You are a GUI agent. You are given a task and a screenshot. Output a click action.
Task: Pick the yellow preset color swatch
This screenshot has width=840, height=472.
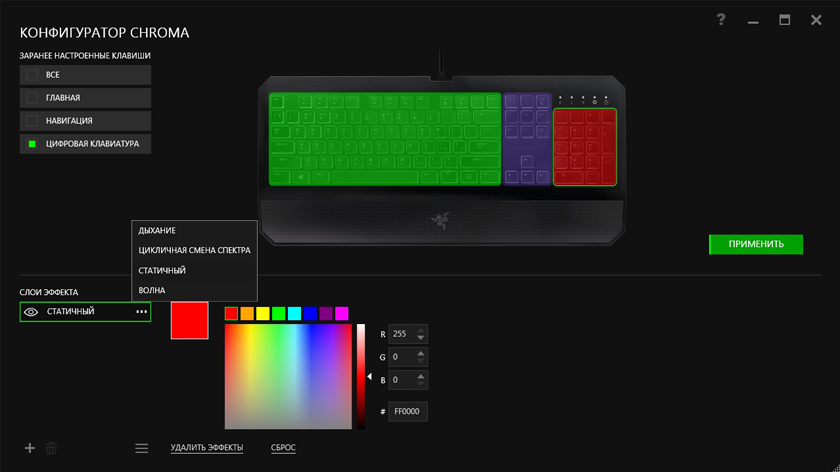(263, 313)
